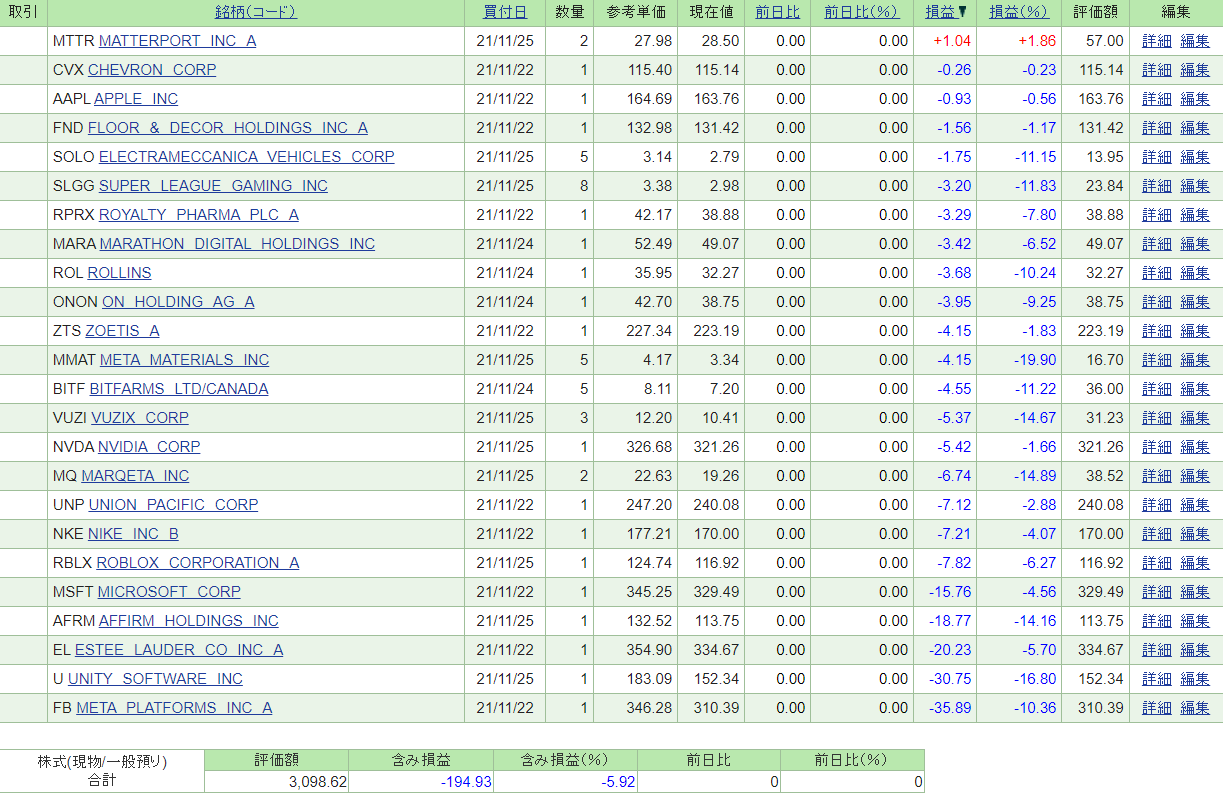1223x793 pixels.
Task: Sort by 買付日 column header
Action: click(505, 12)
